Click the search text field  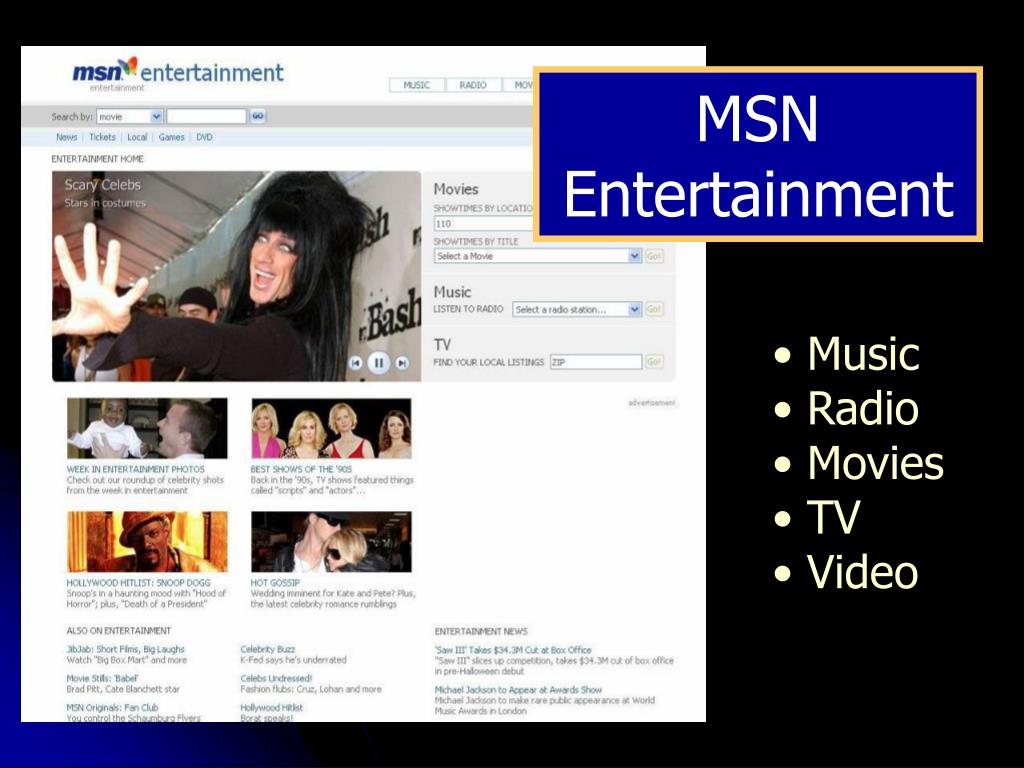coord(206,116)
